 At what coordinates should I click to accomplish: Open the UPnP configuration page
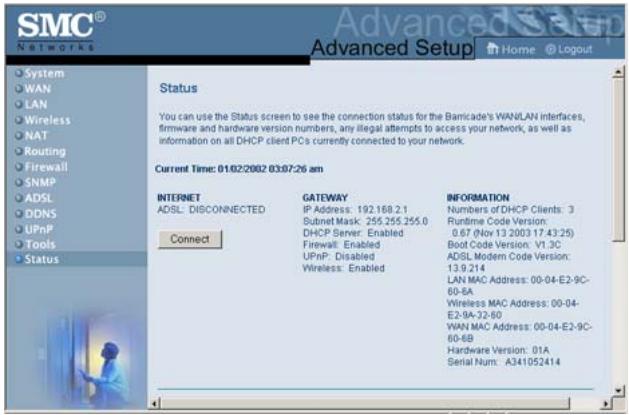(39, 229)
